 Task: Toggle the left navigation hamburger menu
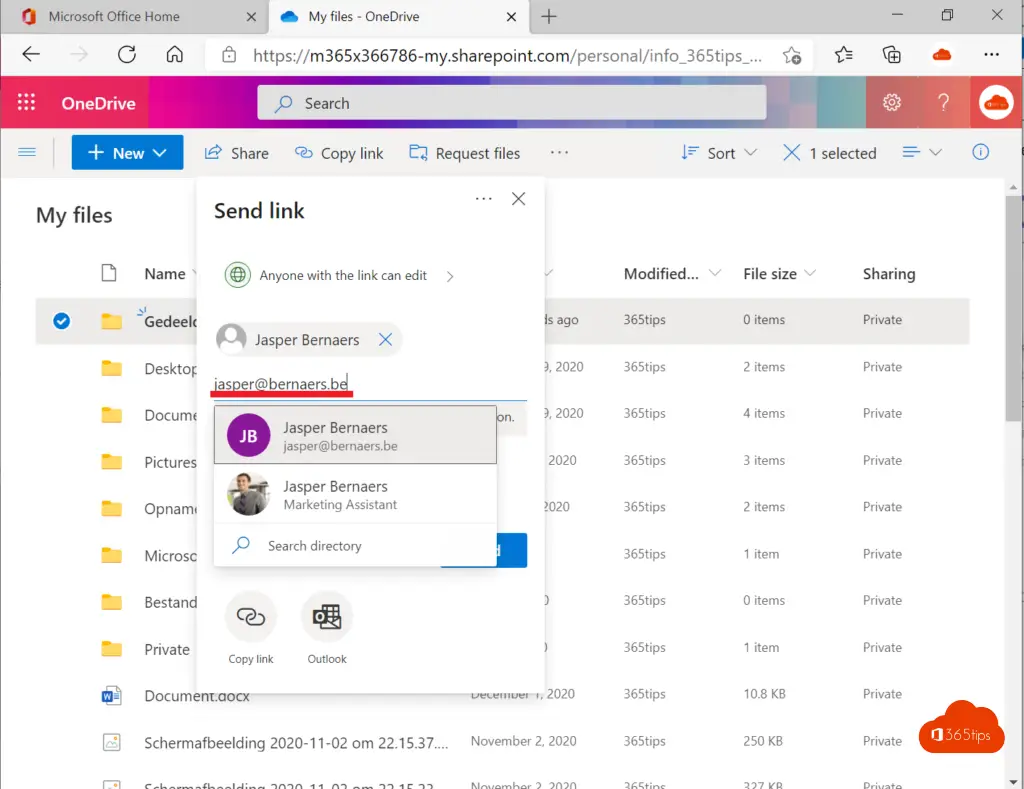pos(27,153)
